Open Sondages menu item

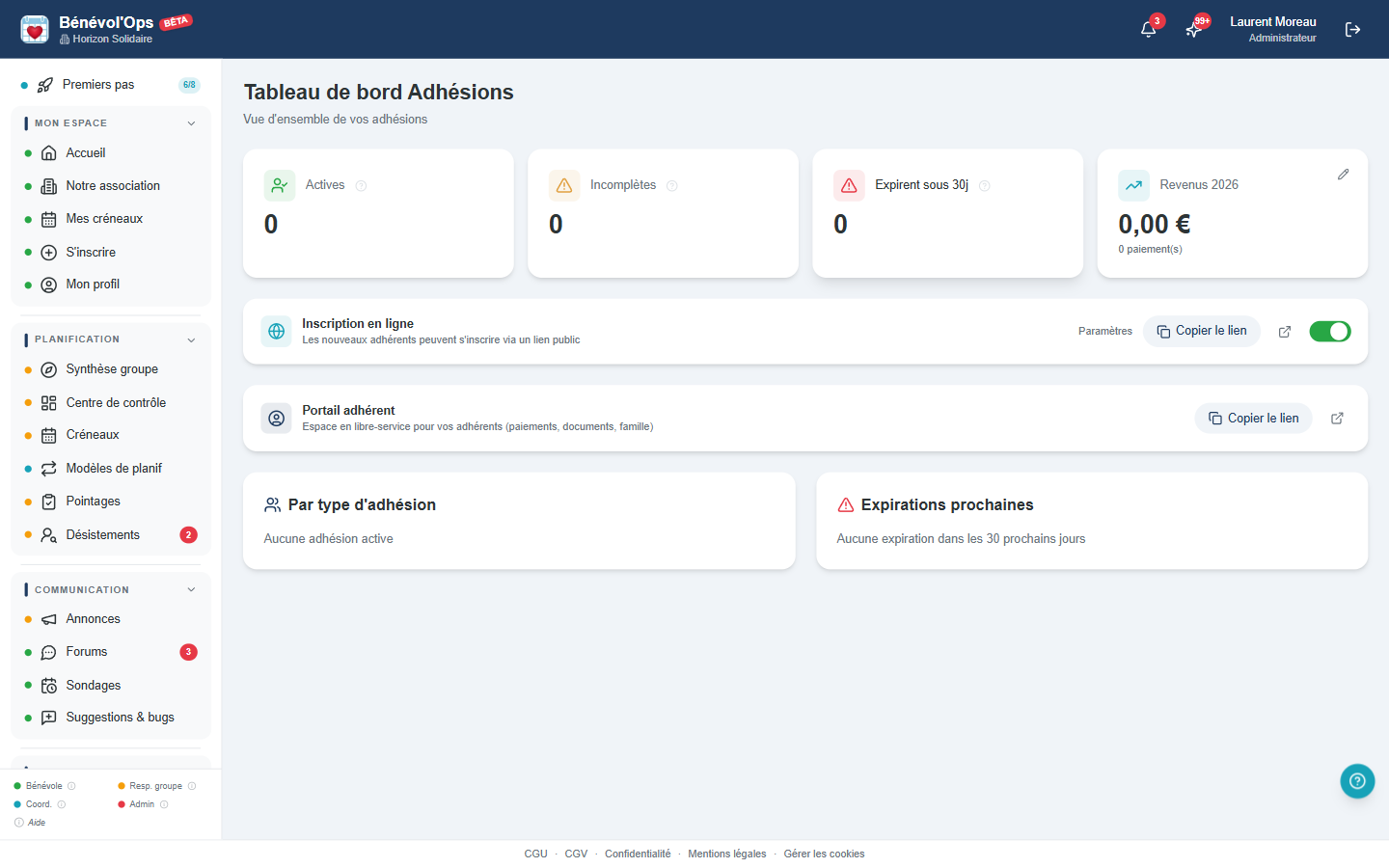pos(110,686)
